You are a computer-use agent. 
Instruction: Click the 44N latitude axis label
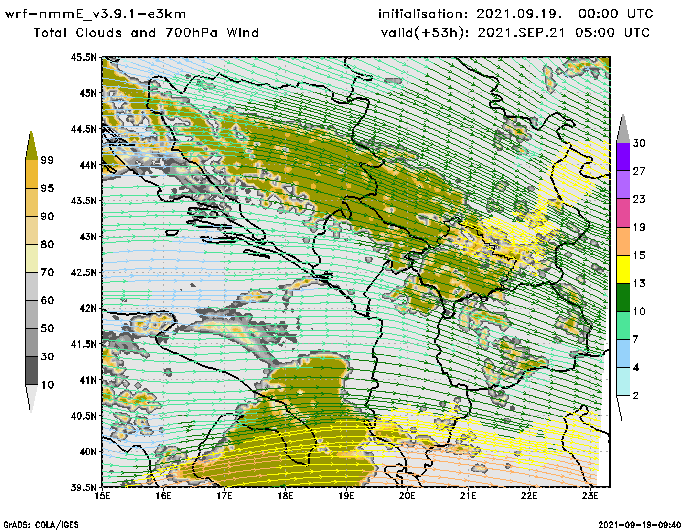click(x=88, y=165)
